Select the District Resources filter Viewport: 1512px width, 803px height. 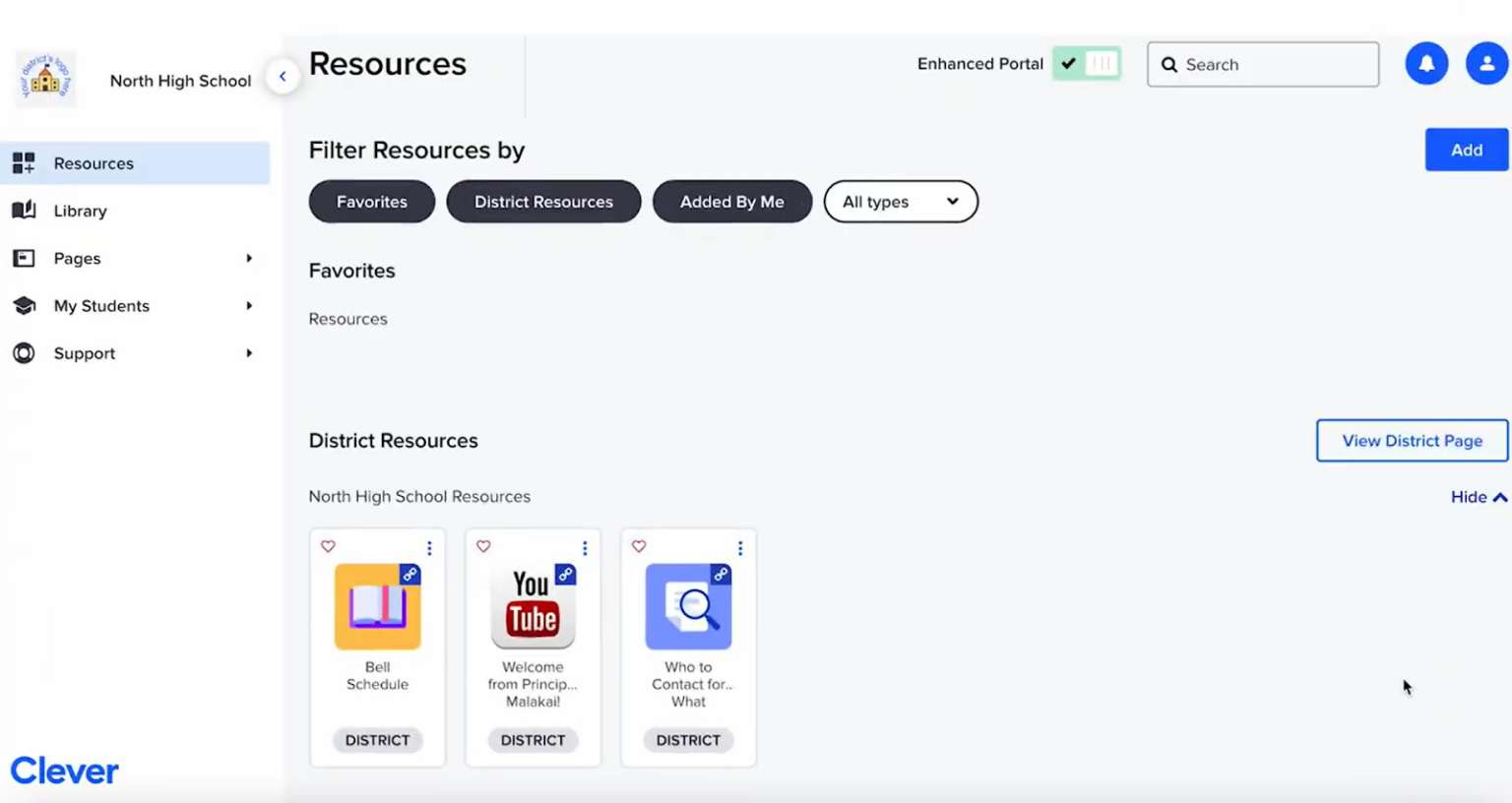click(x=543, y=202)
